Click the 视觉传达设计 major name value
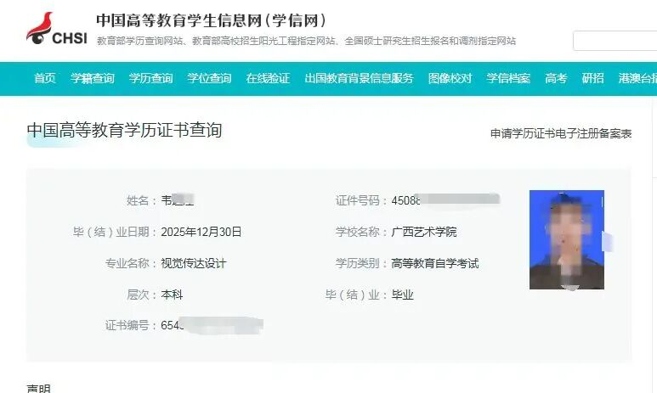Image resolution: width=657 pixels, height=393 pixels. pos(194,263)
